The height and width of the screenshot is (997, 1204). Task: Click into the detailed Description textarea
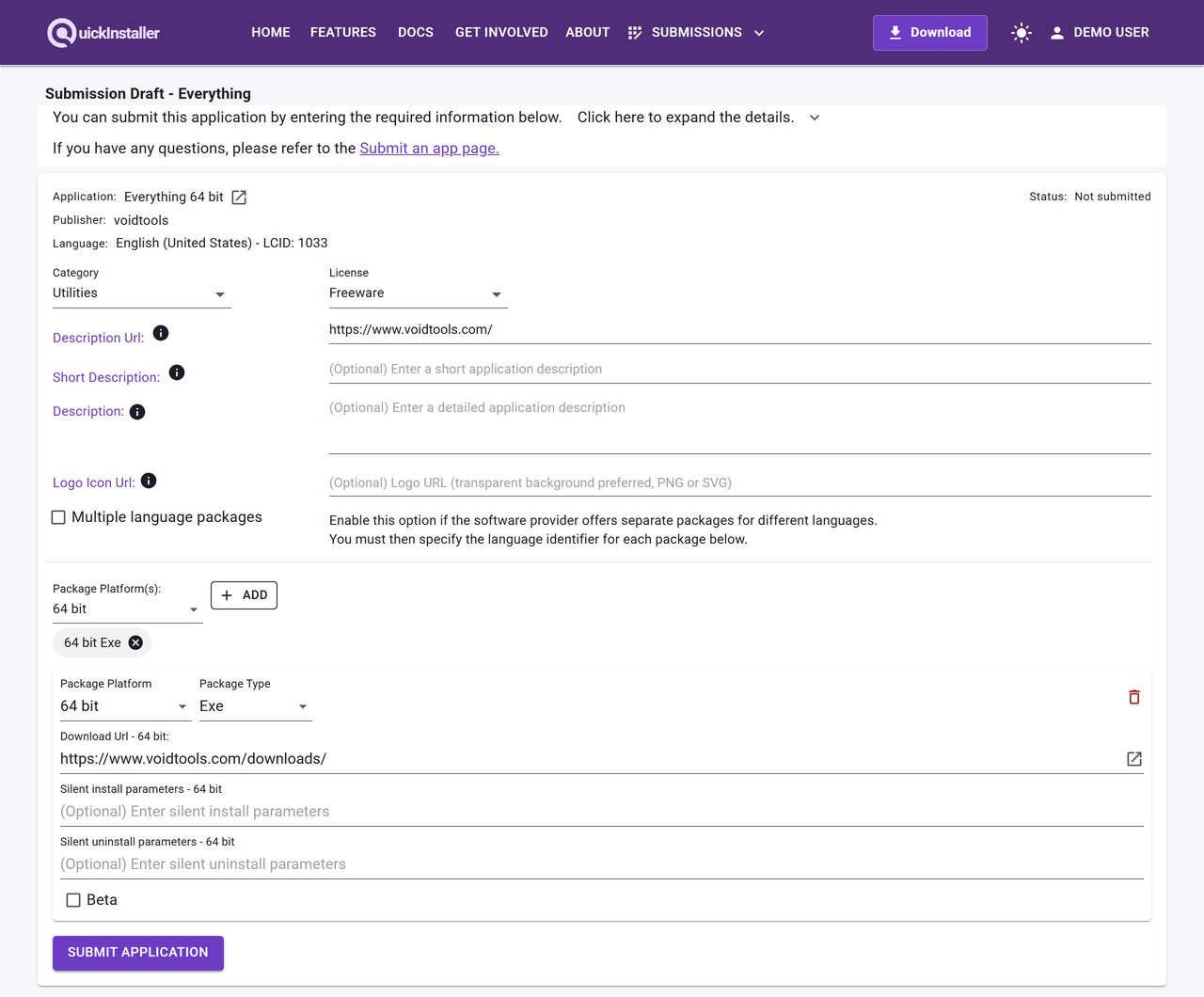[x=740, y=426]
